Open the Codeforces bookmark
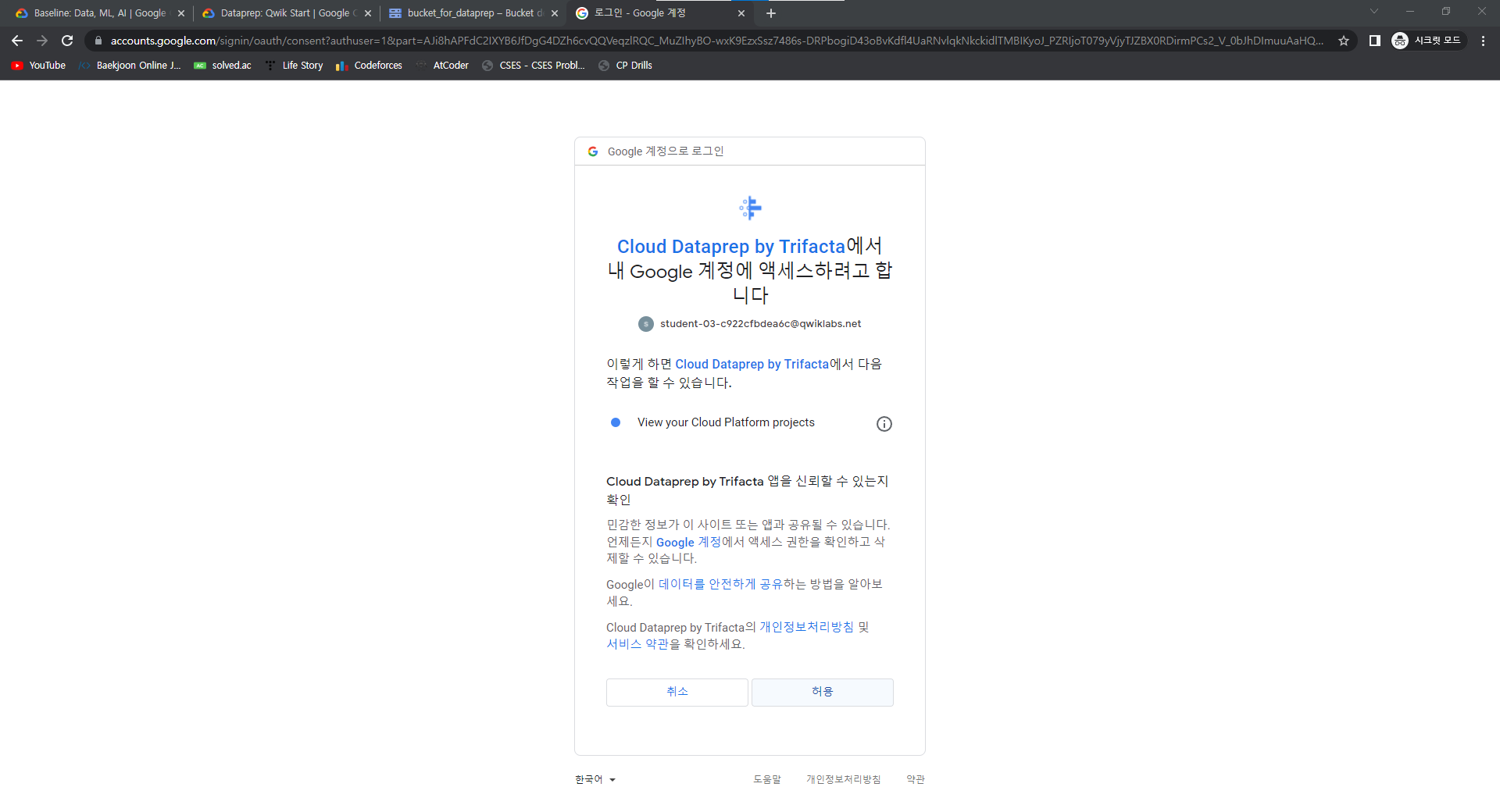Screen dimensions: 1500x812 (x=369, y=66)
